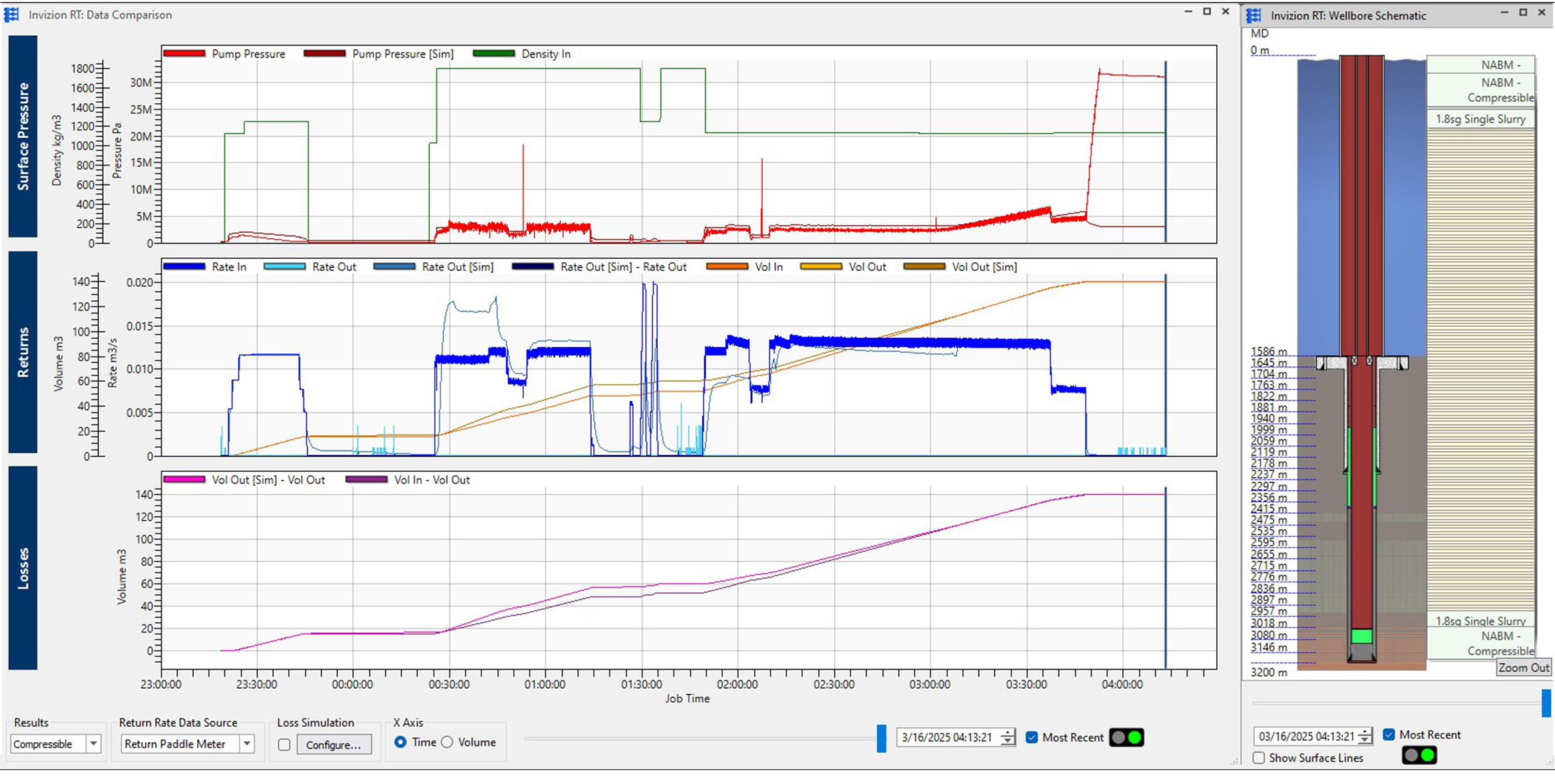Select the Time X Axis radio button
The image size is (1555, 784).
point(400,742)
